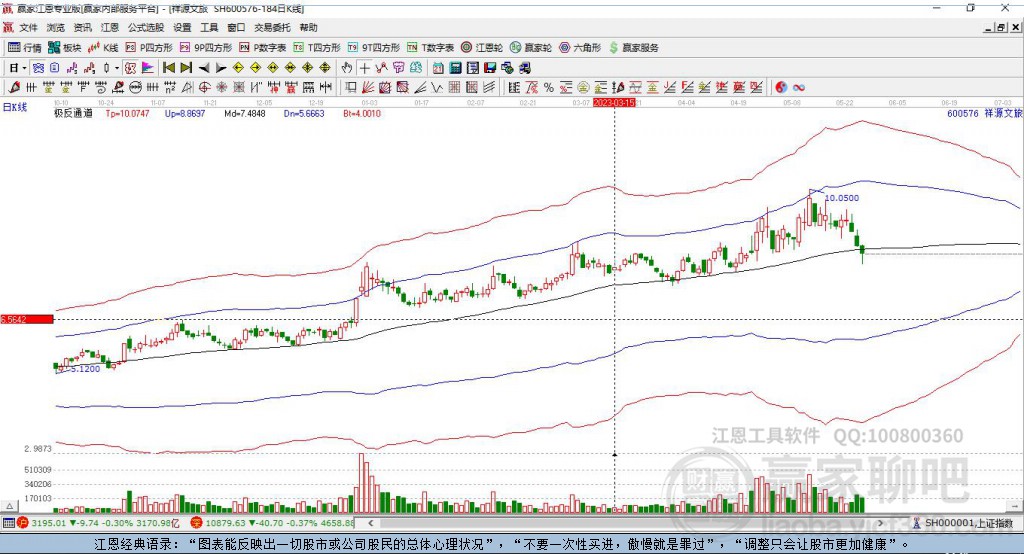This screenshot has width=1024, height=554.
Task: Open the 板块 sector view
Action: click(x=64, y=48)
